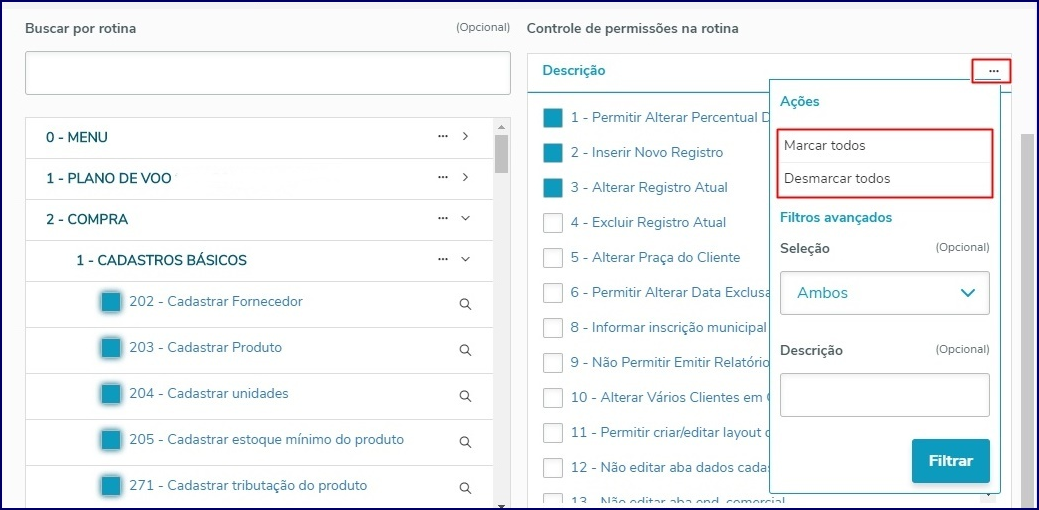Open the Seleção dropdown showing Ambos
Screen dimensions: 1039x510
885,293
